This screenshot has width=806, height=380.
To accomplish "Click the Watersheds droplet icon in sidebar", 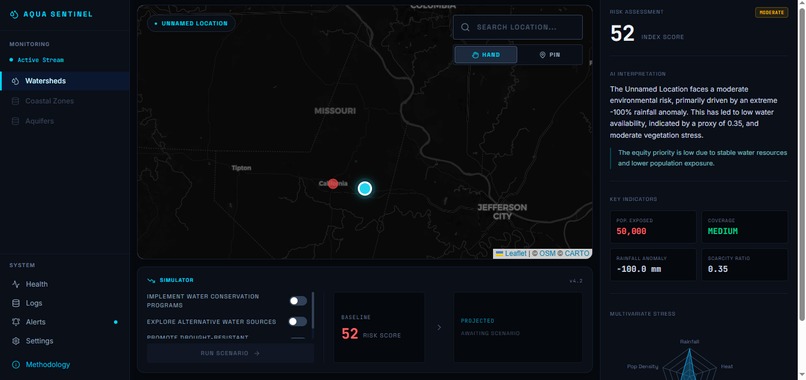I will [x=15, y=81].
